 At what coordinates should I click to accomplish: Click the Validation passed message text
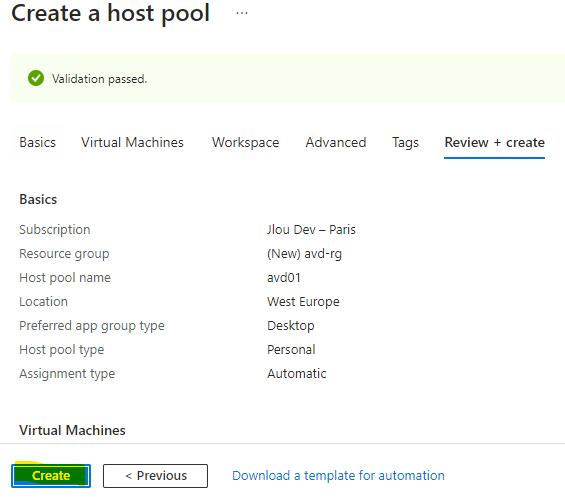pyautogui.click(x=99, y=79)
